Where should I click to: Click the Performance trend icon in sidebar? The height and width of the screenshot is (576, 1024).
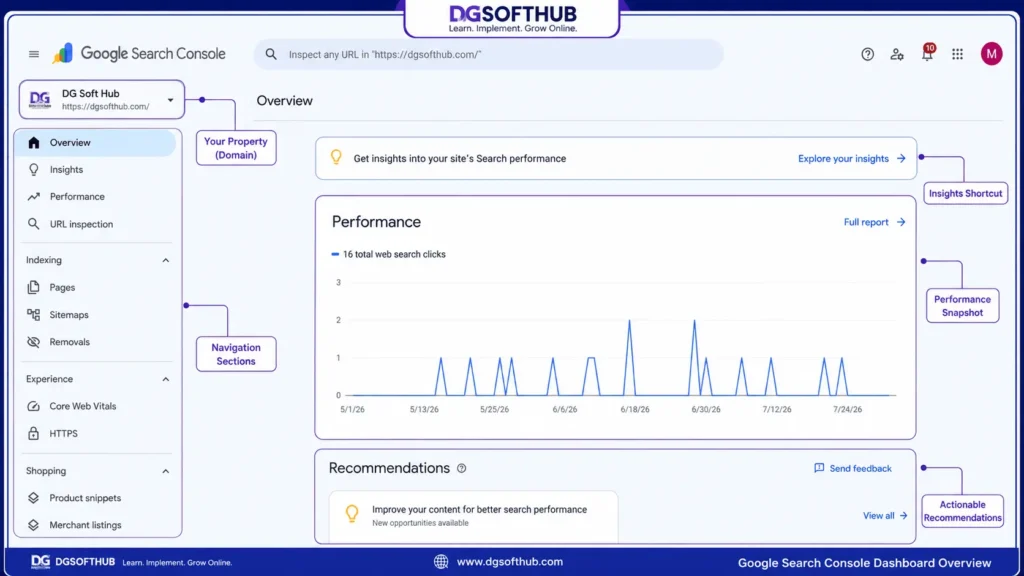coord(34,197)
